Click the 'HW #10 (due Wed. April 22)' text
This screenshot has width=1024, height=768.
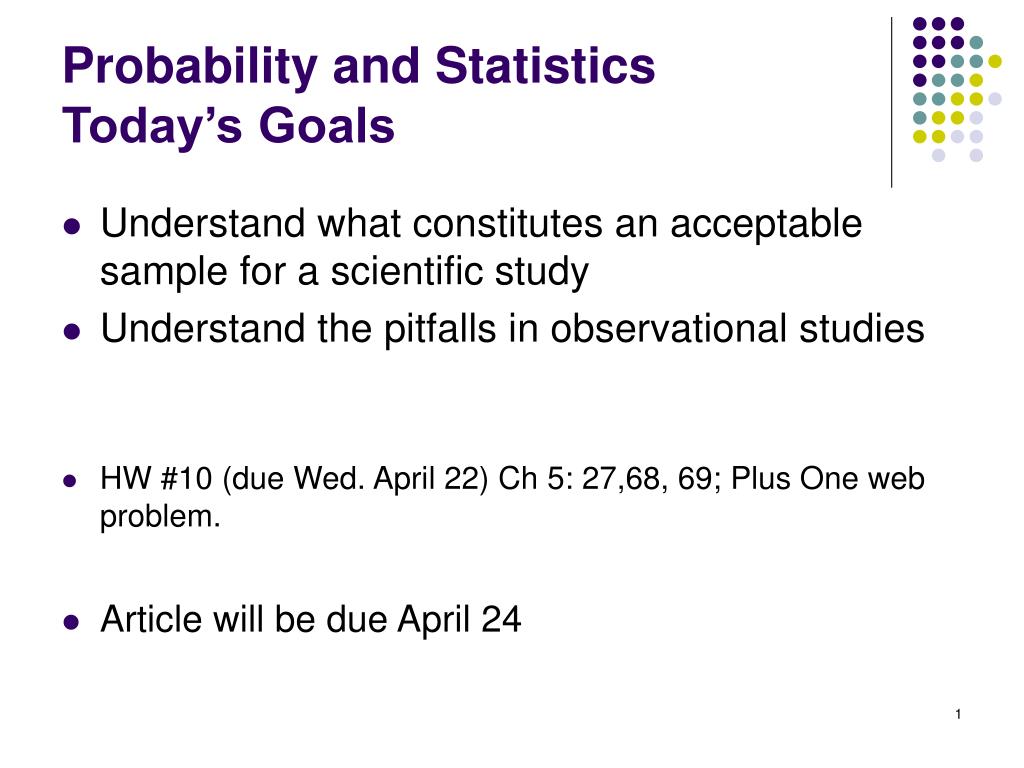(294, 479)
